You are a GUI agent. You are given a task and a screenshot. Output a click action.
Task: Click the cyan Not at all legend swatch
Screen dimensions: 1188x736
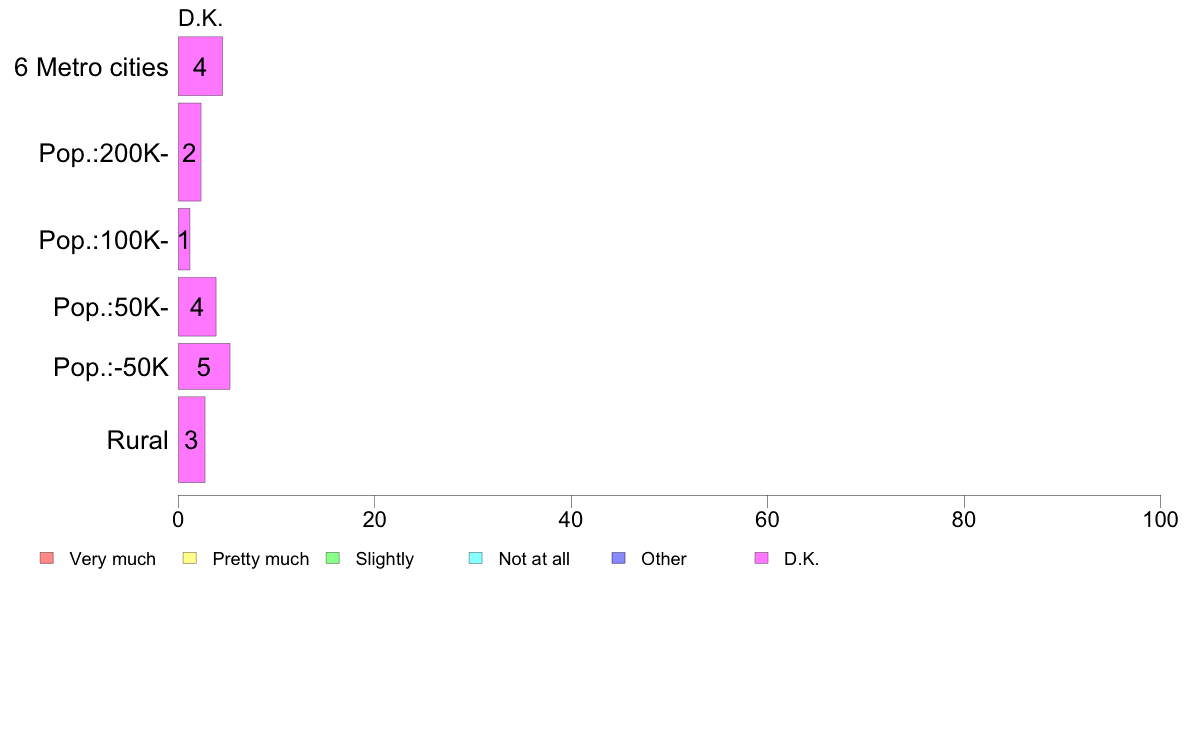click(476, 558)
